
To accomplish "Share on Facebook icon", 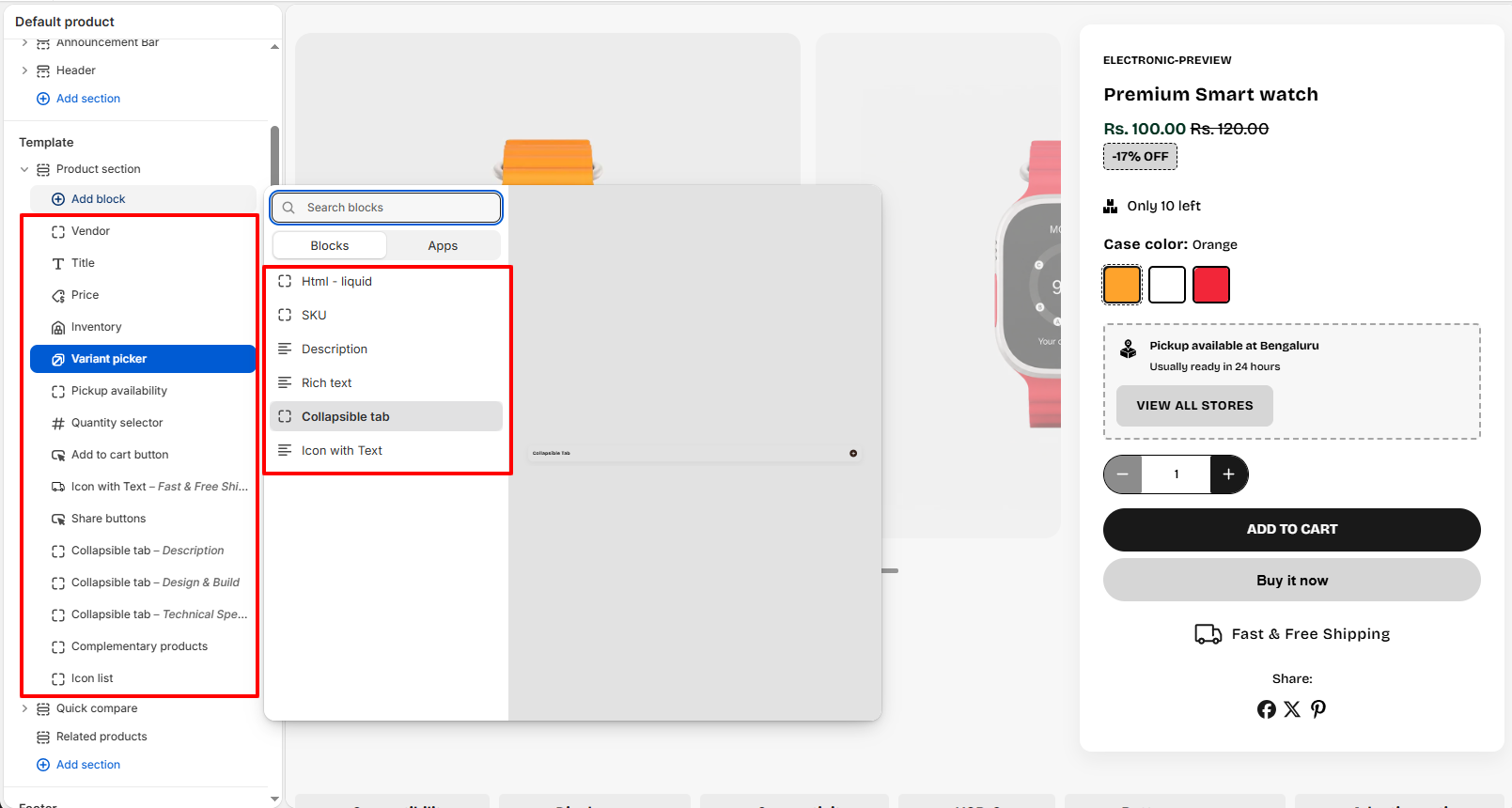I will coord(1267,709).
